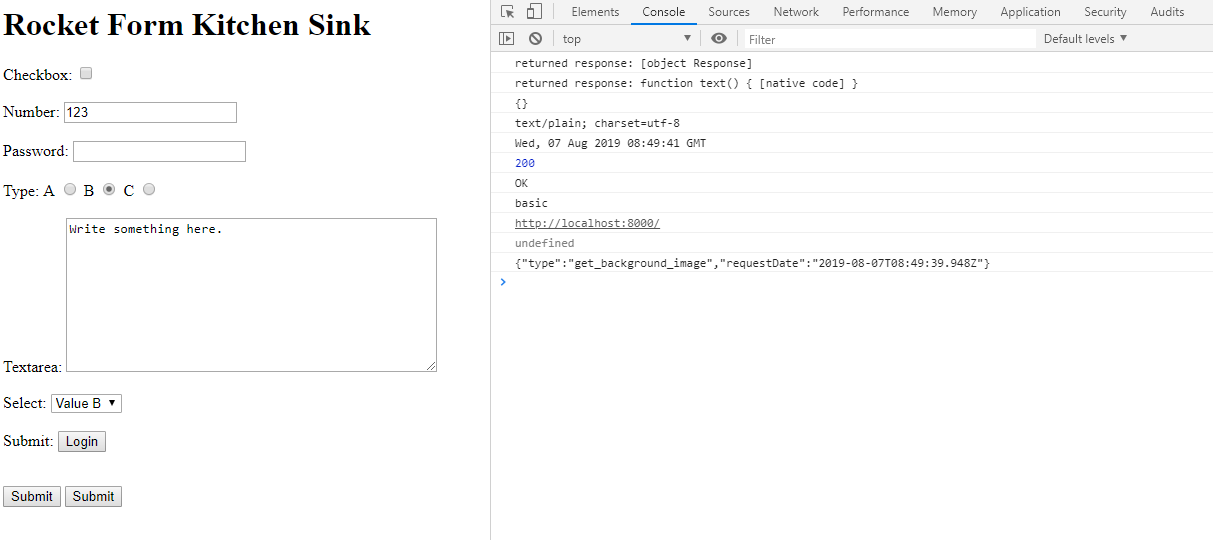Focus the console Filter field
The width and height of the screenshot is (1213, 540).
(890, 39)
